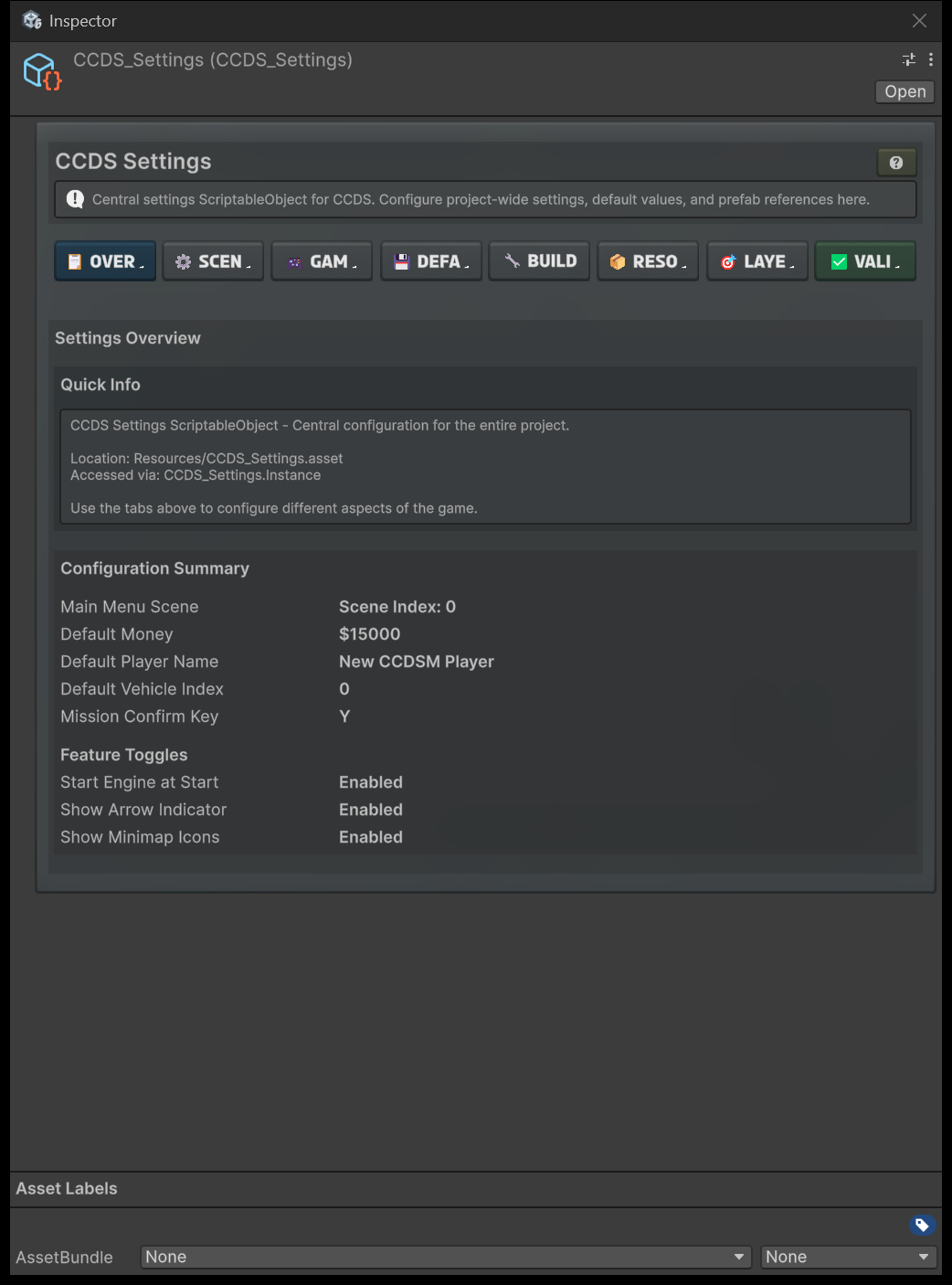
Task: Click the Inspector tab icon
Action: 33,20
